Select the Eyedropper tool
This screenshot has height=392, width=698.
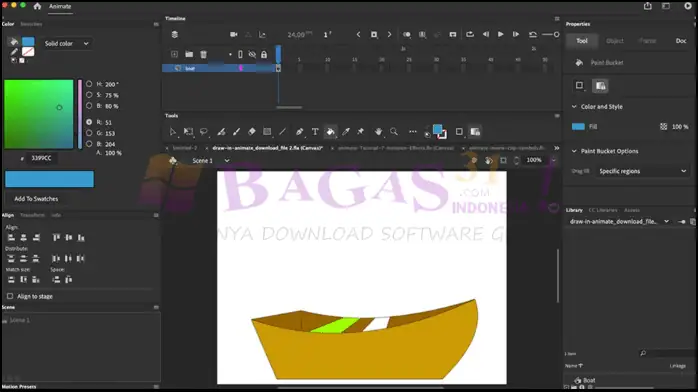point(346,132)
